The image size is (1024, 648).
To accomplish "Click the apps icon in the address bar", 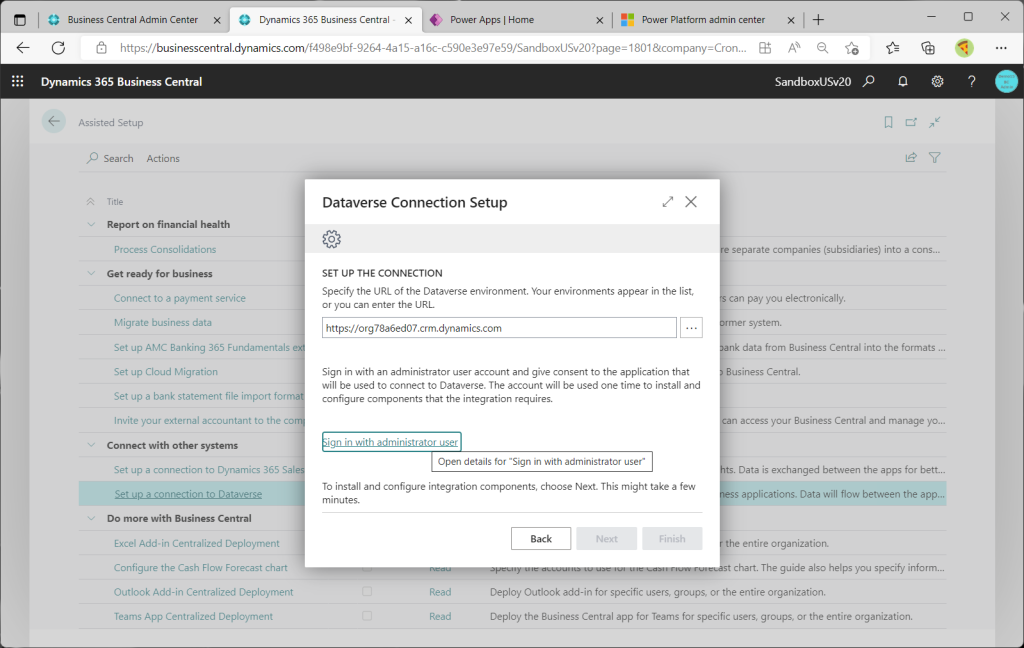I will click(x=765, y=48).
